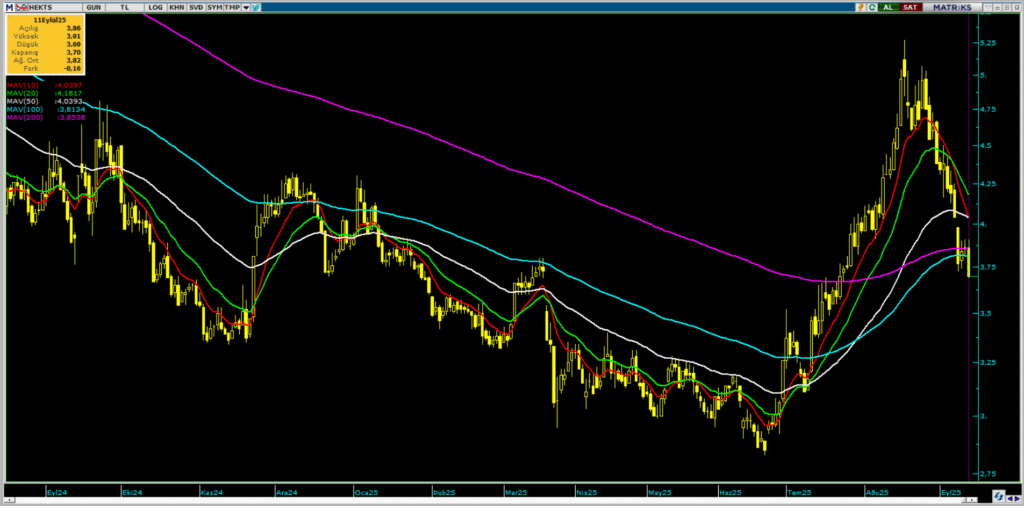Toggle the SVD option in the toolbar

click(196, 7)
